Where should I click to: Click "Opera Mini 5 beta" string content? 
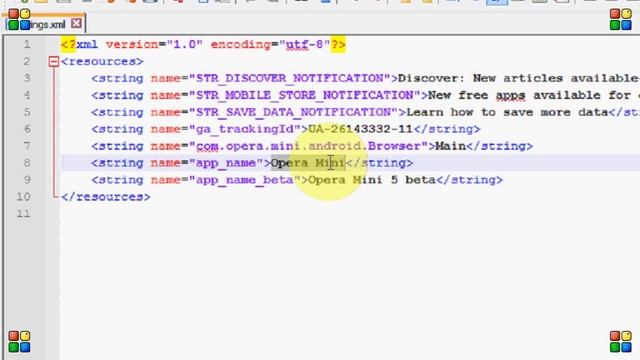[372, 180]
